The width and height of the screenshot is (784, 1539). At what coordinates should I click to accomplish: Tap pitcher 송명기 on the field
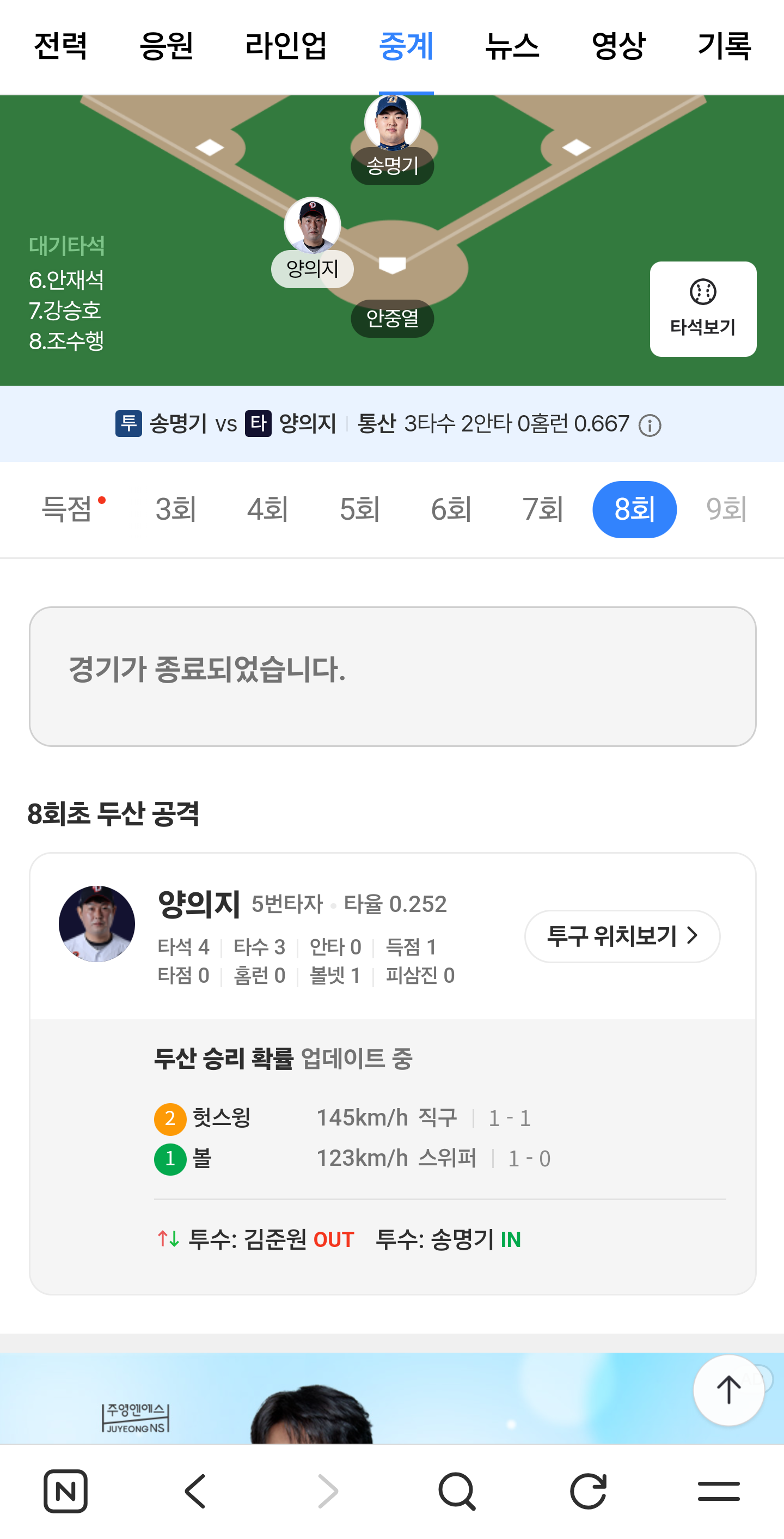pos(393,139)
